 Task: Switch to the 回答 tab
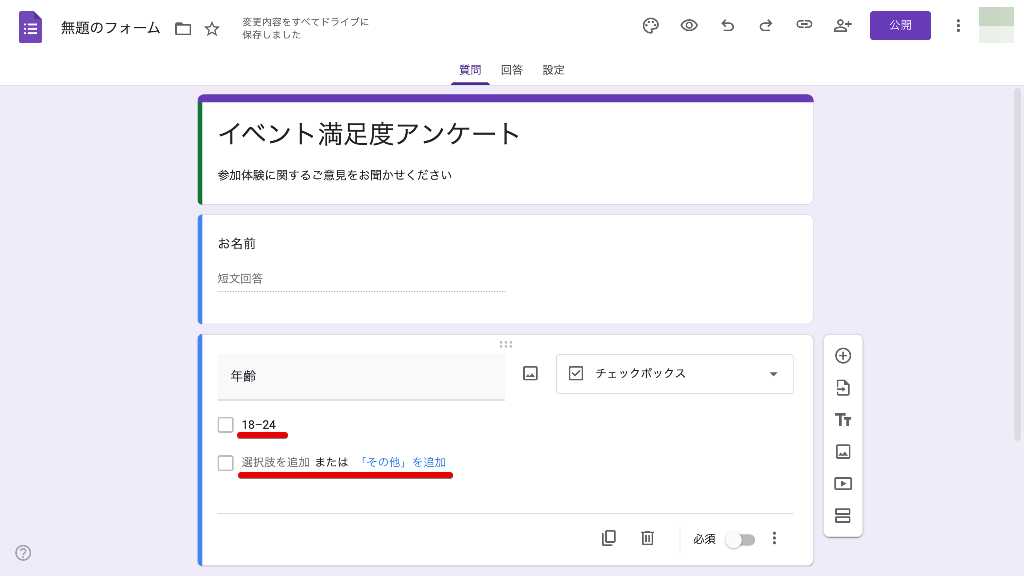(x=512, y=70)
